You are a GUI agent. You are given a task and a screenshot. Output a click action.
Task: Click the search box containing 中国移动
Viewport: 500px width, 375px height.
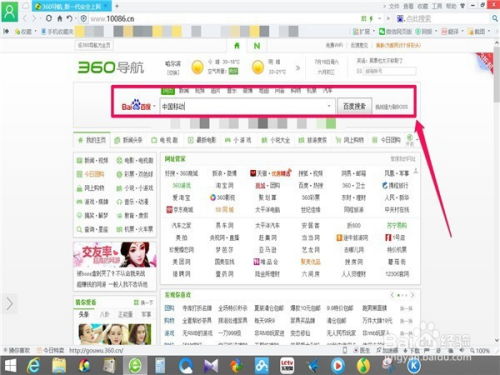[x=247, y=106]
